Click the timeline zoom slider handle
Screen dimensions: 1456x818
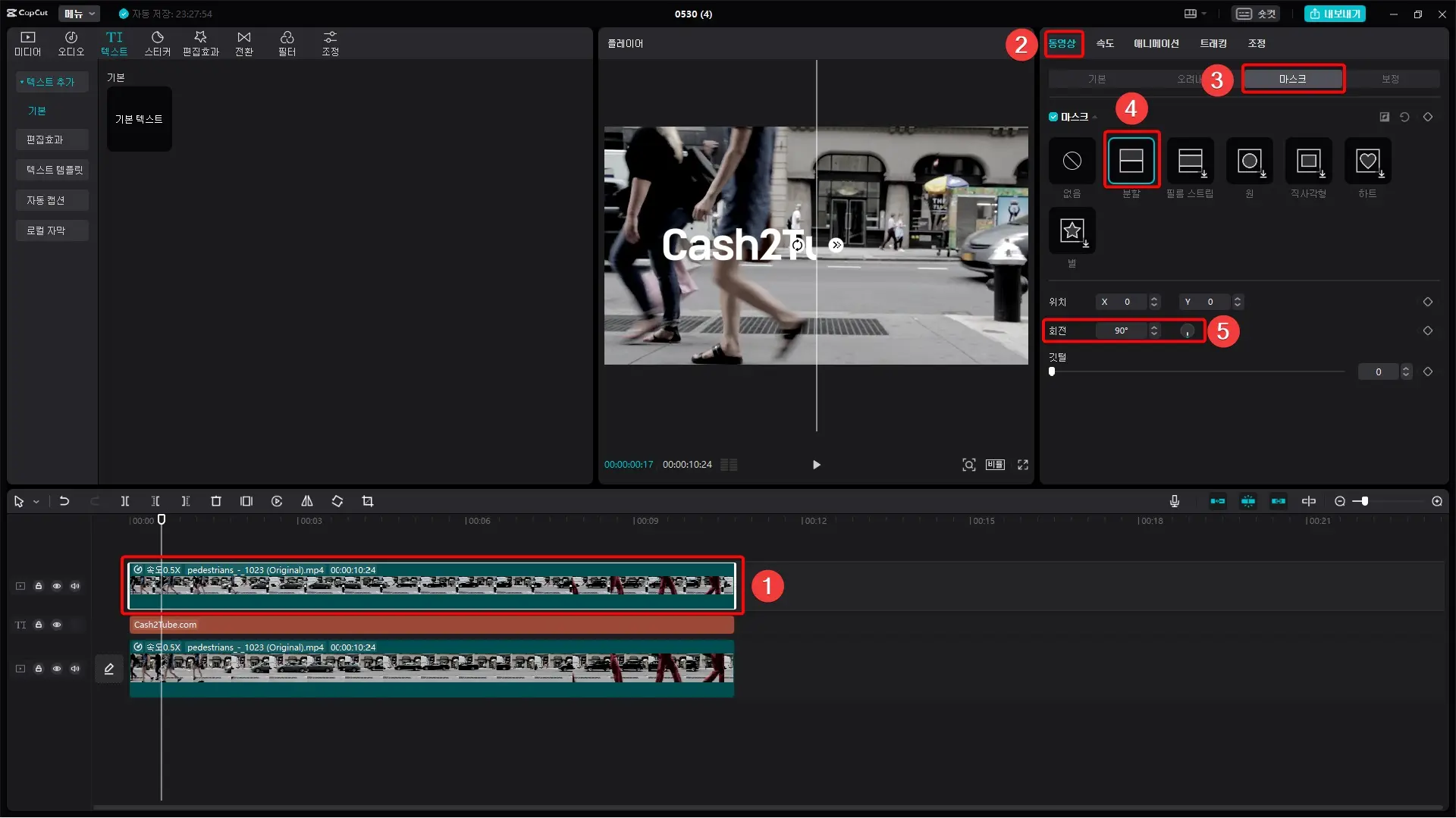point(1364,501)
